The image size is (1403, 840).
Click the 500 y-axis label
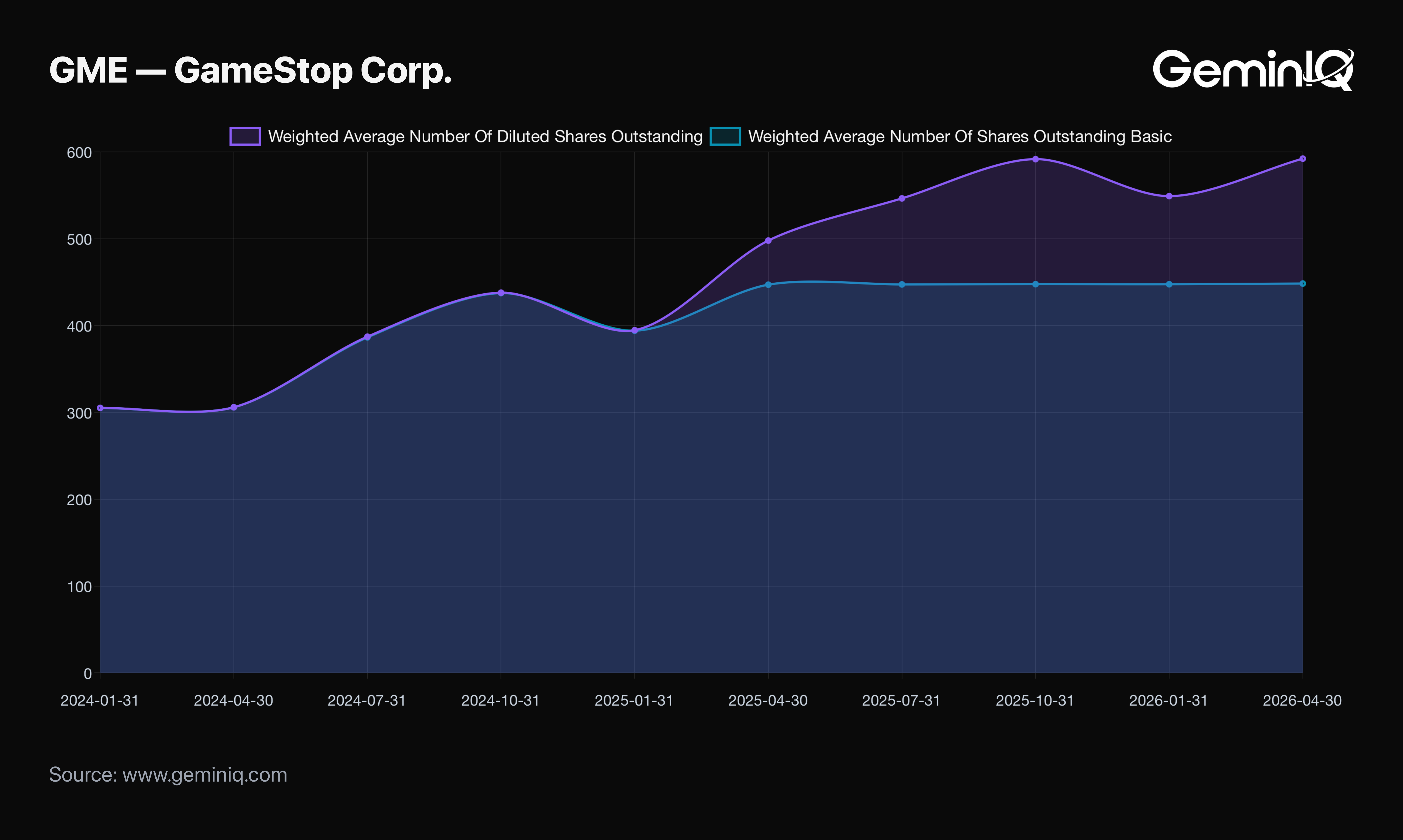79,239
